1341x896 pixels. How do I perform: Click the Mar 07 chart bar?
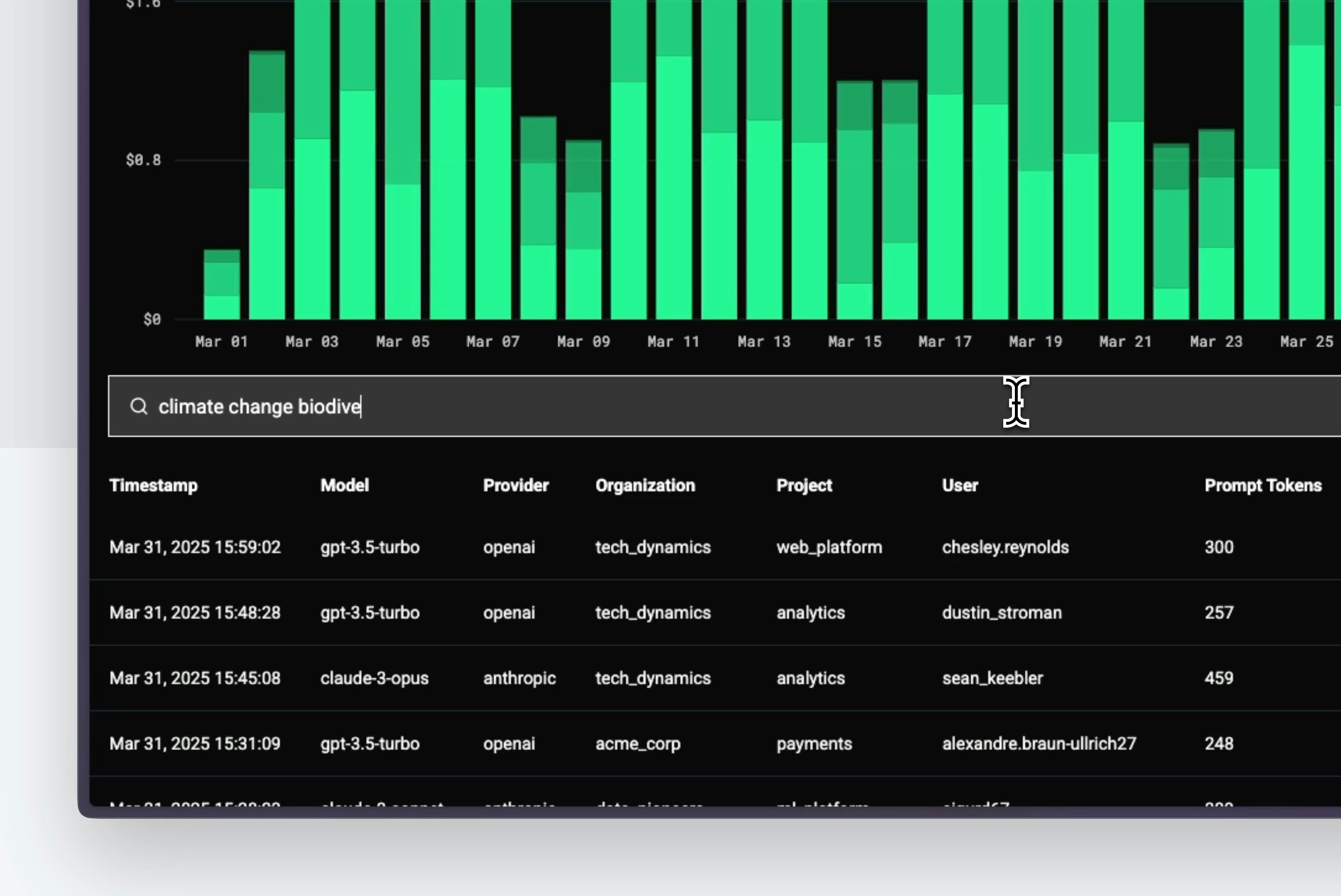[x=493, y=200]
